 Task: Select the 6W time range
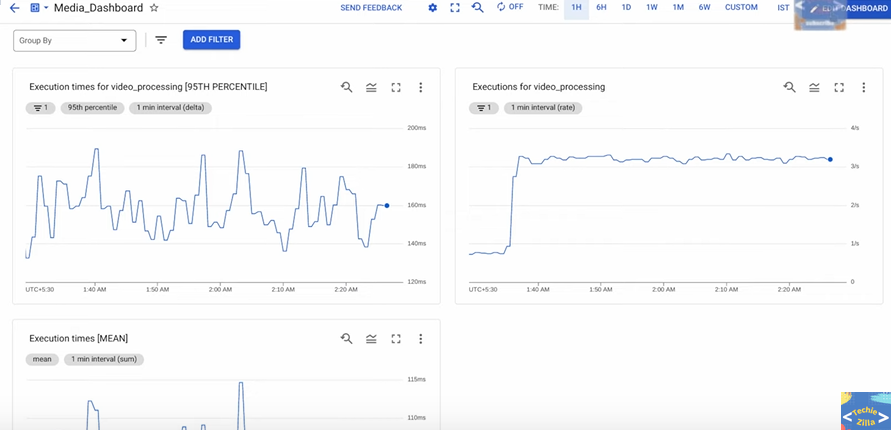click(x=705, y=7)
